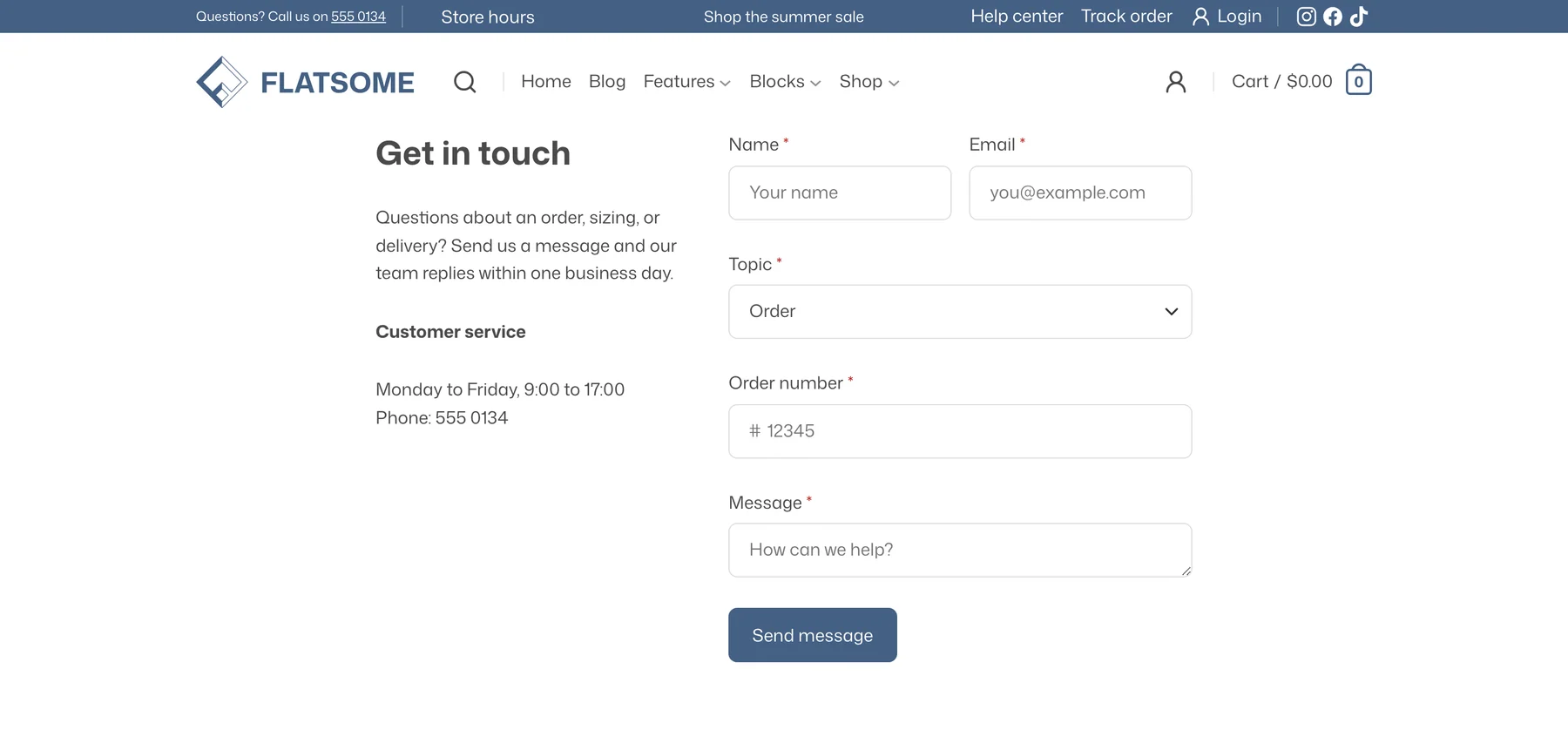Image resolution: width=1568 pixels, height=730 pixels.
Task: Expand the Blocks menu
Action: tap(785, 82)
